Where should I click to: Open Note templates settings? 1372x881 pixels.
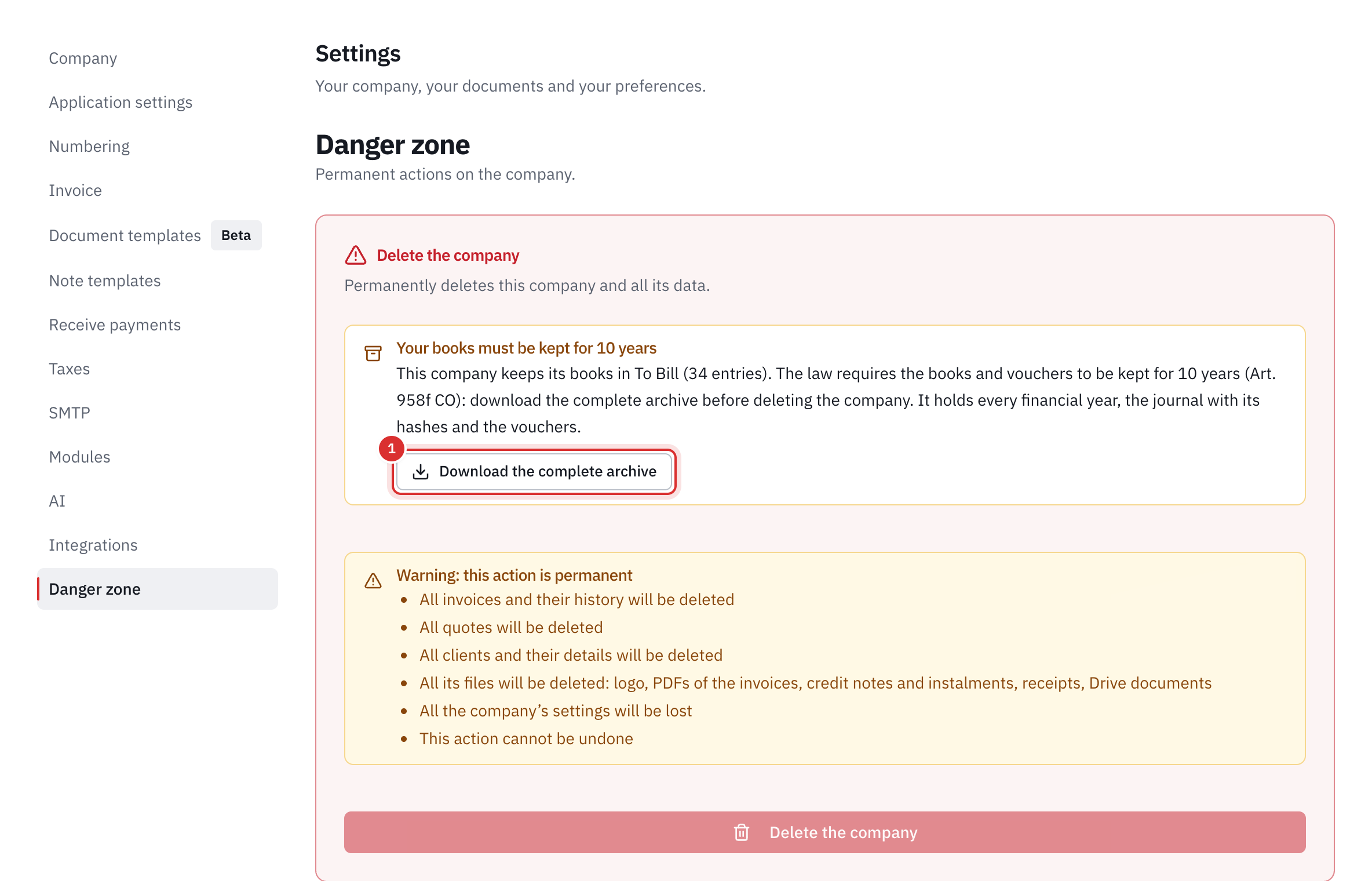(x=105, y=281)
